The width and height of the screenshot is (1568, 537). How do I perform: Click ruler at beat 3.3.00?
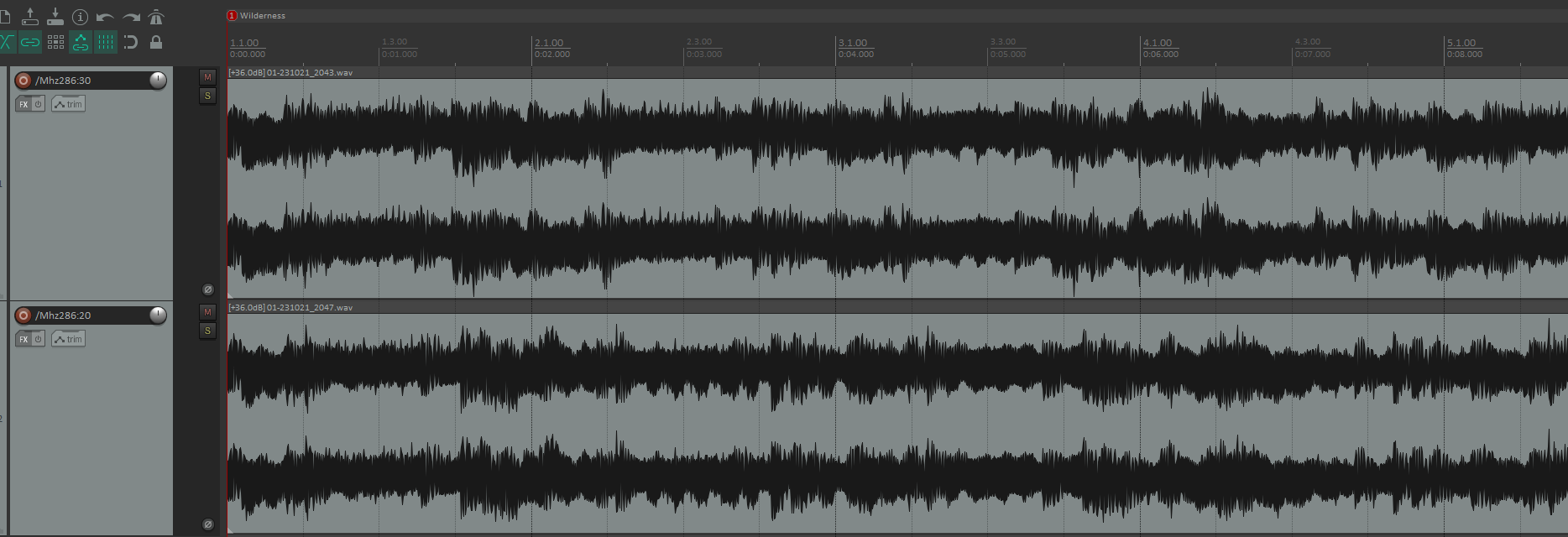click(1003, 41)
